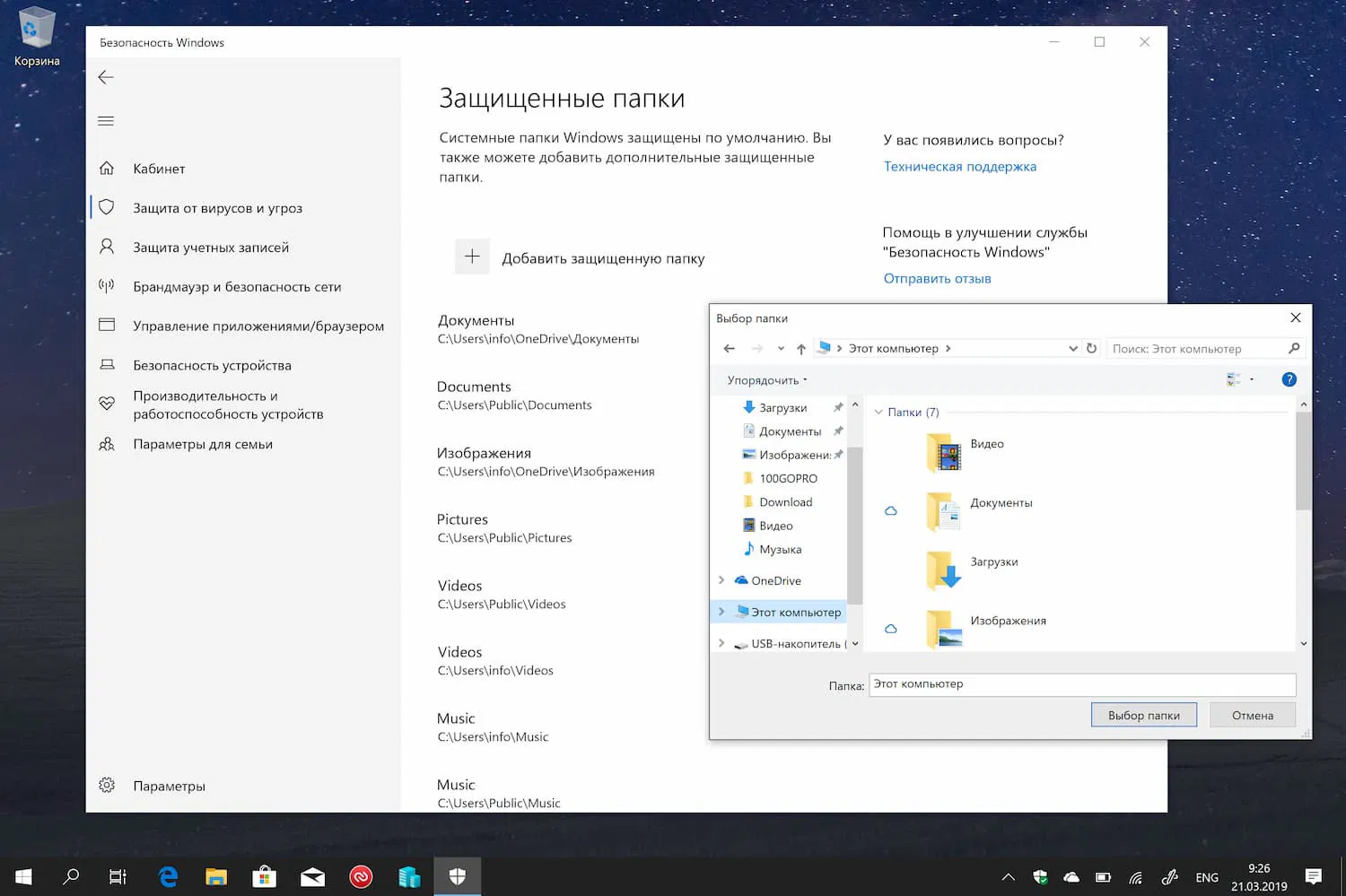
Task: Open the hamburger navigation menu
Action: pyautogui.click(x=105, y=120)
